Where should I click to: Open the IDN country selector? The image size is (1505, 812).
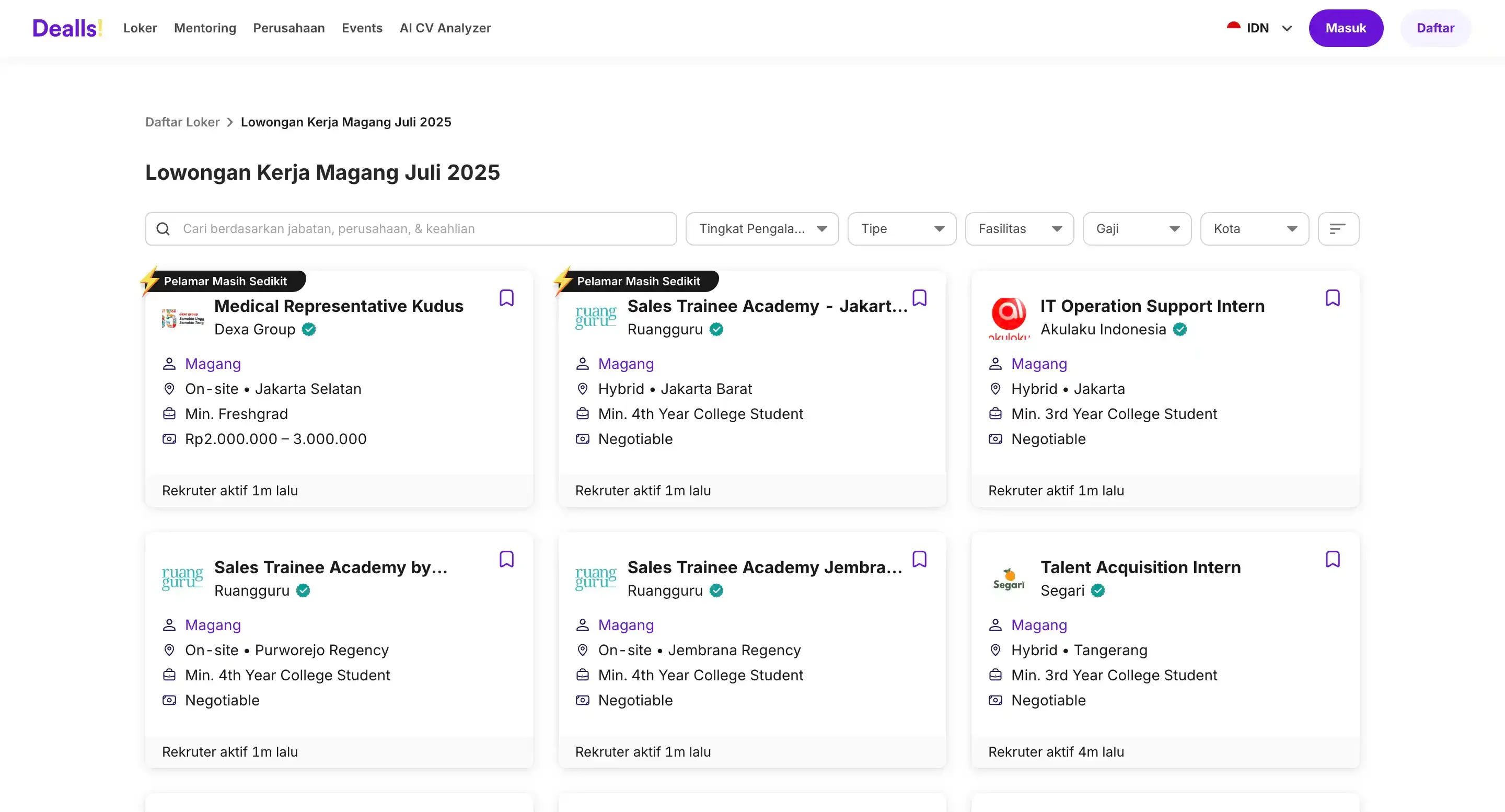point(1259,28)
